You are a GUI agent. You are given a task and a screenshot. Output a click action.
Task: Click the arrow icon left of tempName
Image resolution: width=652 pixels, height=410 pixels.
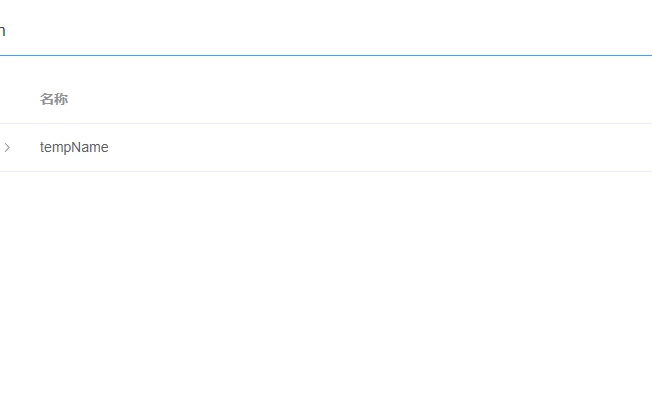(x=7, y=148)
